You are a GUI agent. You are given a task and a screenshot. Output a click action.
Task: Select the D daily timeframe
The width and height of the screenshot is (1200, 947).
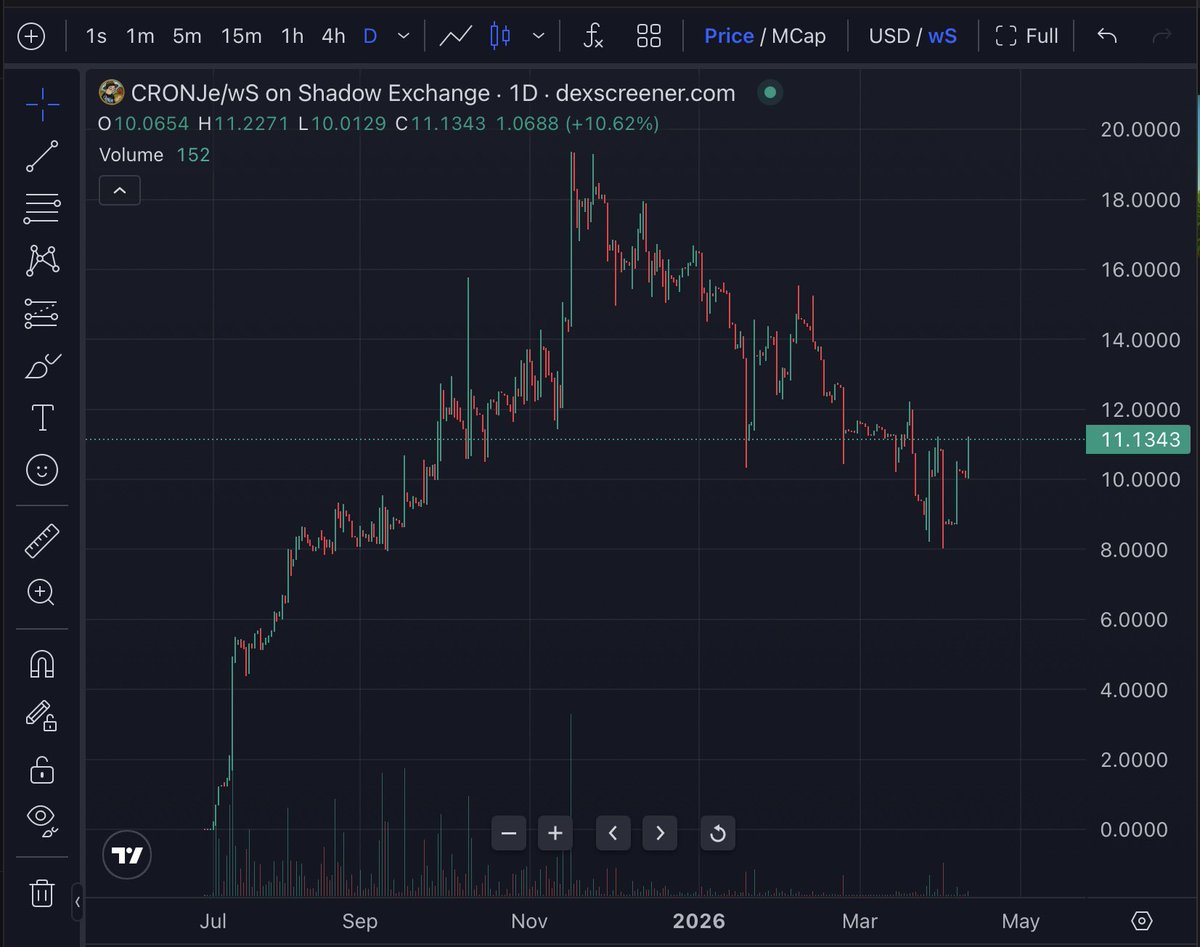click(x=370, y=36)
